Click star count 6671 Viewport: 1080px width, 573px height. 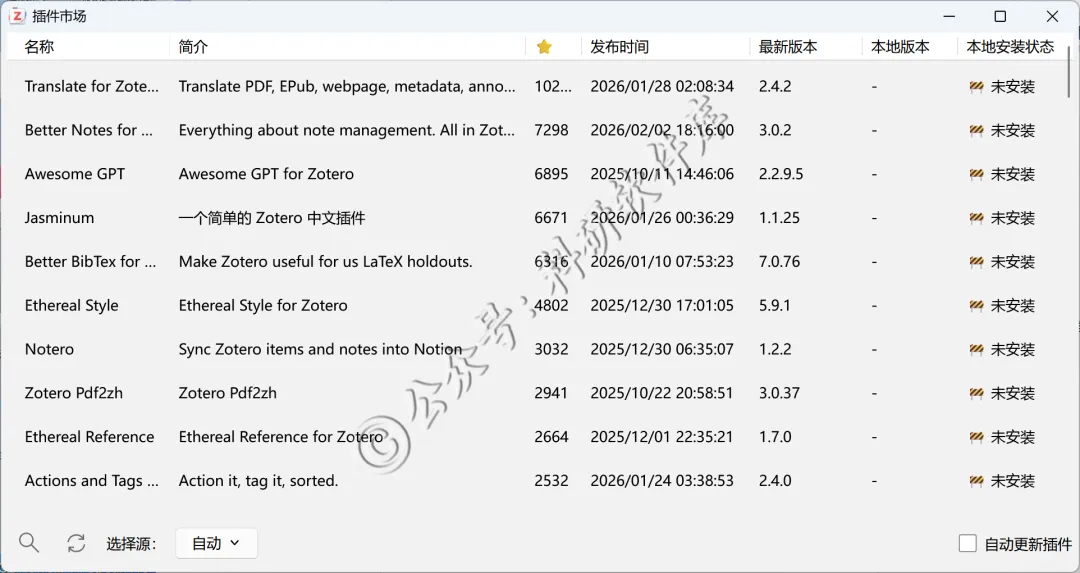pos(552,218)
